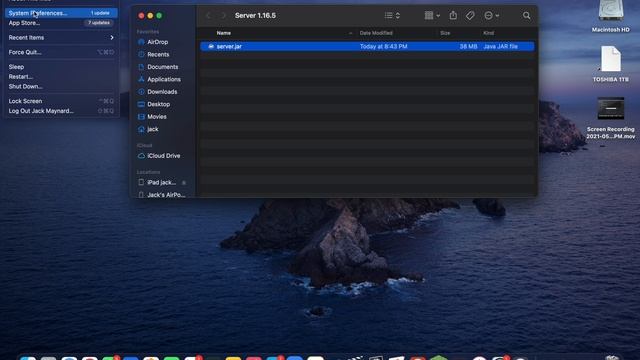This screenshot has width=640, height=360.
Task: Click the iCloud Drive cloud icon
Action: [x=141, y=156]
